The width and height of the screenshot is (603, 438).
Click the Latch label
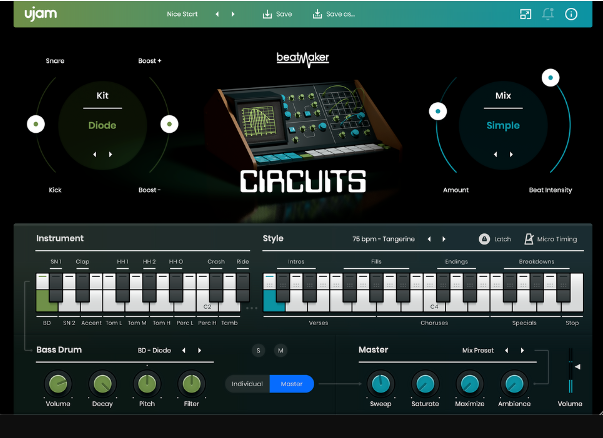pyautogui.click(x=503, y=239)
